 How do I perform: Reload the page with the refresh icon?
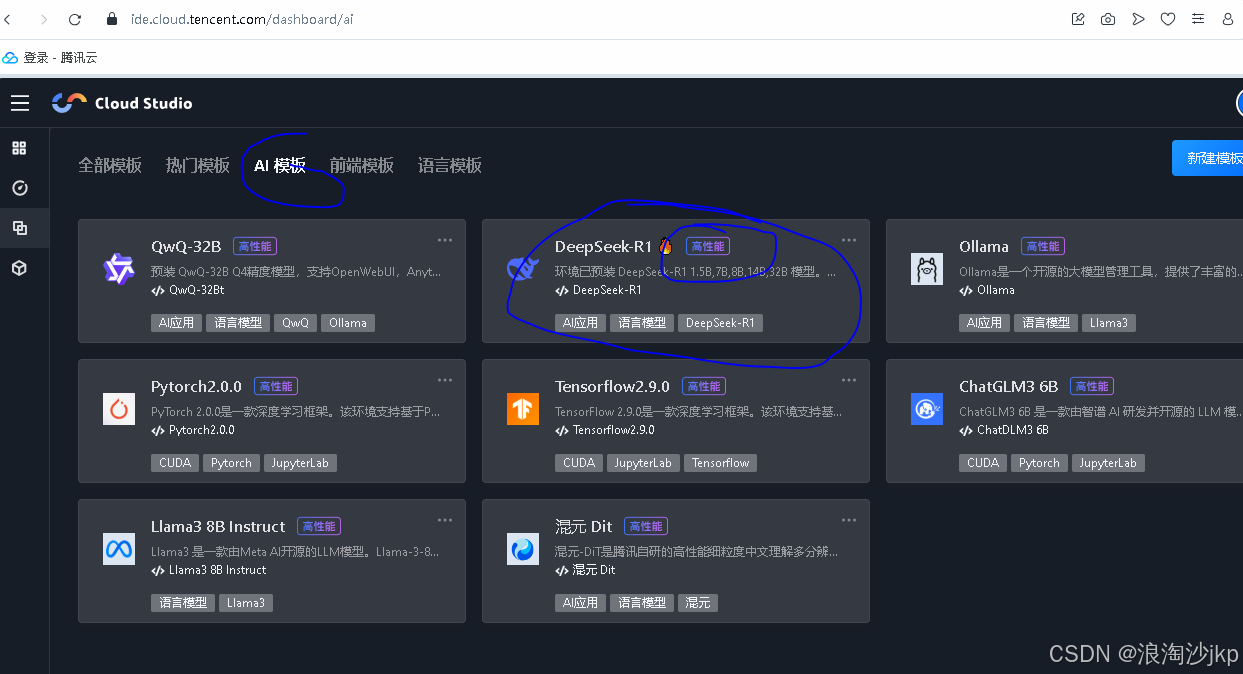[75, 19]
